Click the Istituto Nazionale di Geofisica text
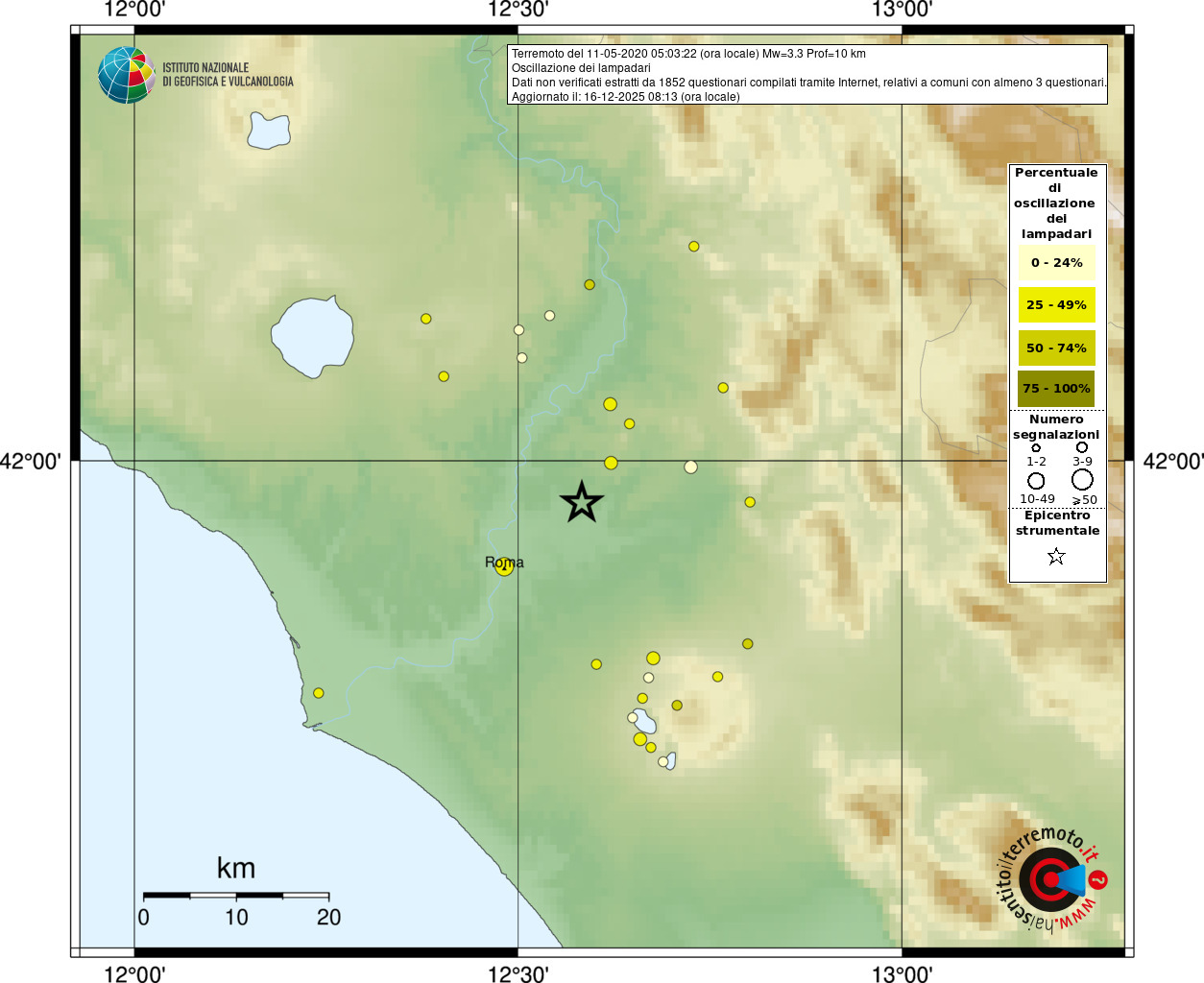This screenshot has width=1204, height=983. click(x=228, y=75)
